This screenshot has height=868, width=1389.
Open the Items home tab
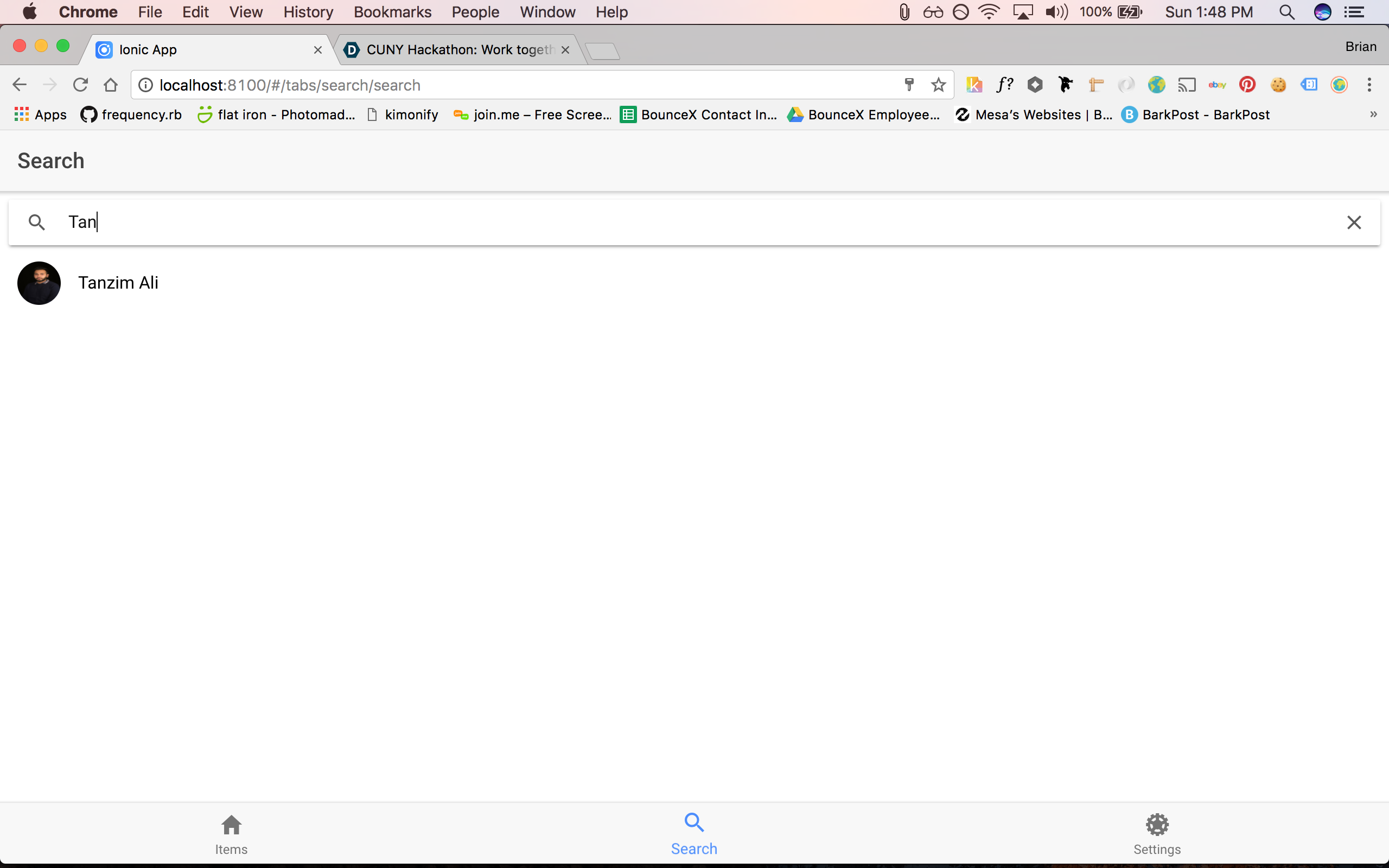click(231, 834)
